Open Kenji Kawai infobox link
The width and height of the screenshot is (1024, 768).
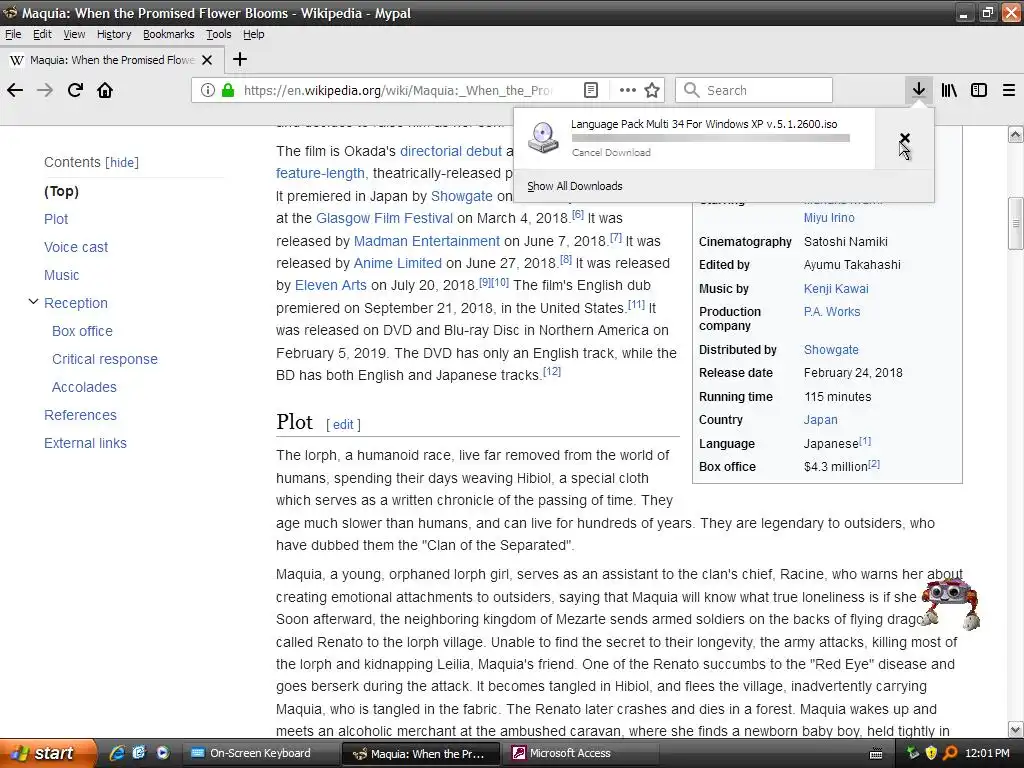click(836, 289)
